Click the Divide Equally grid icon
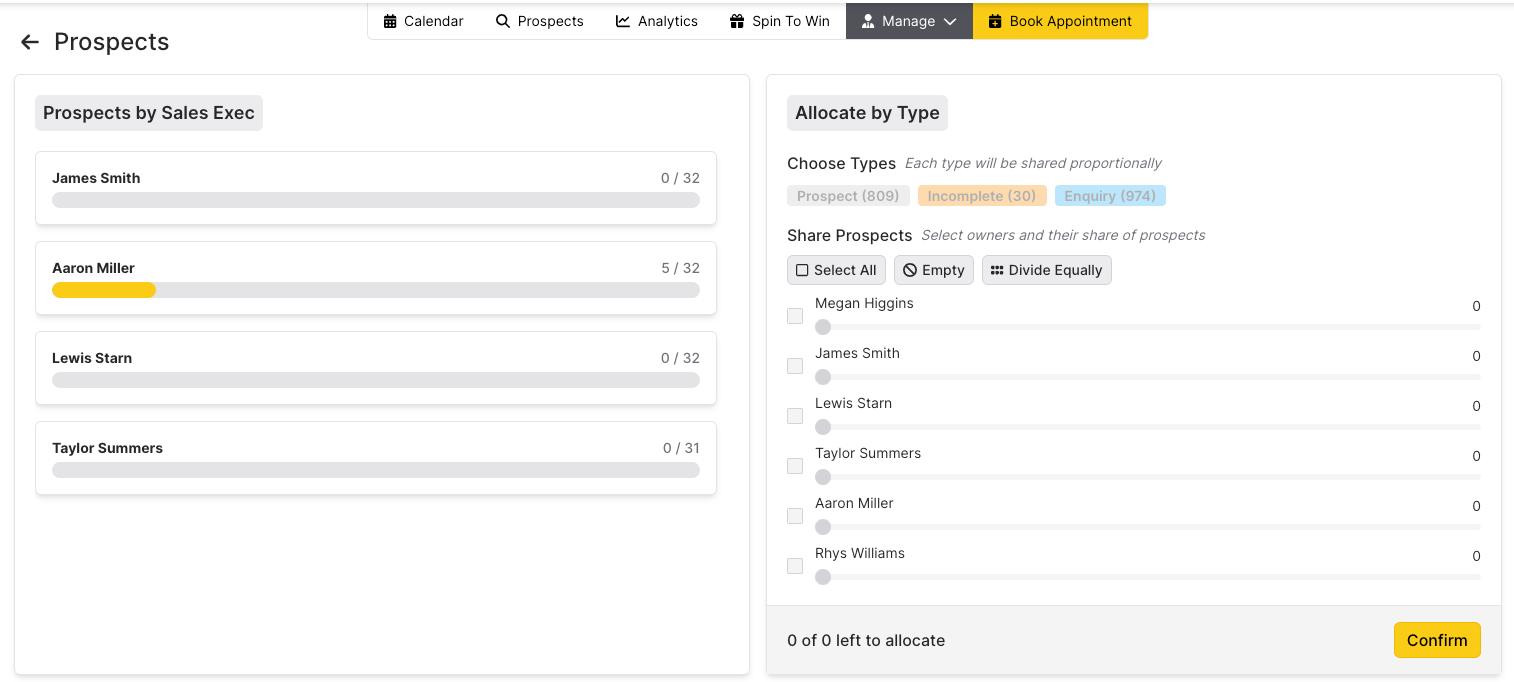 (x=996, y=270)
